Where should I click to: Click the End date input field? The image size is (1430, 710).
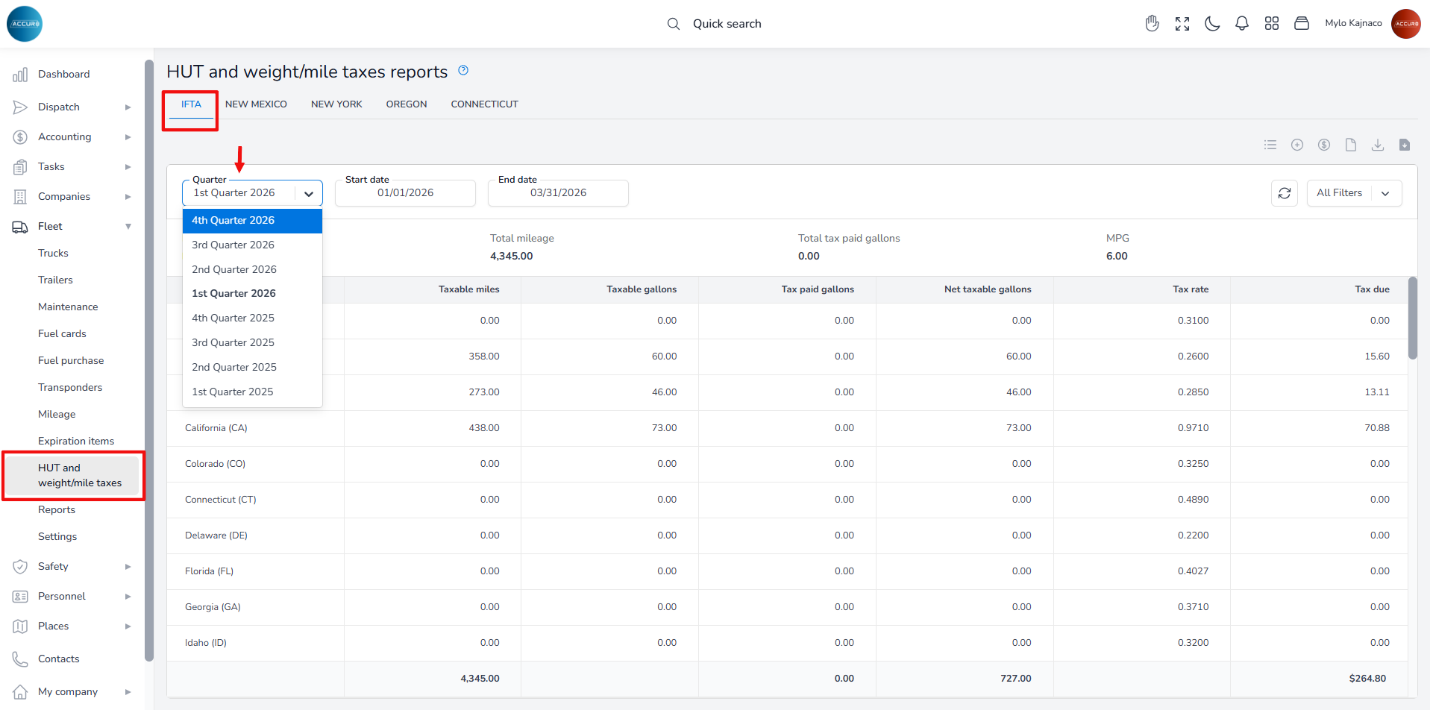[558, 193]
